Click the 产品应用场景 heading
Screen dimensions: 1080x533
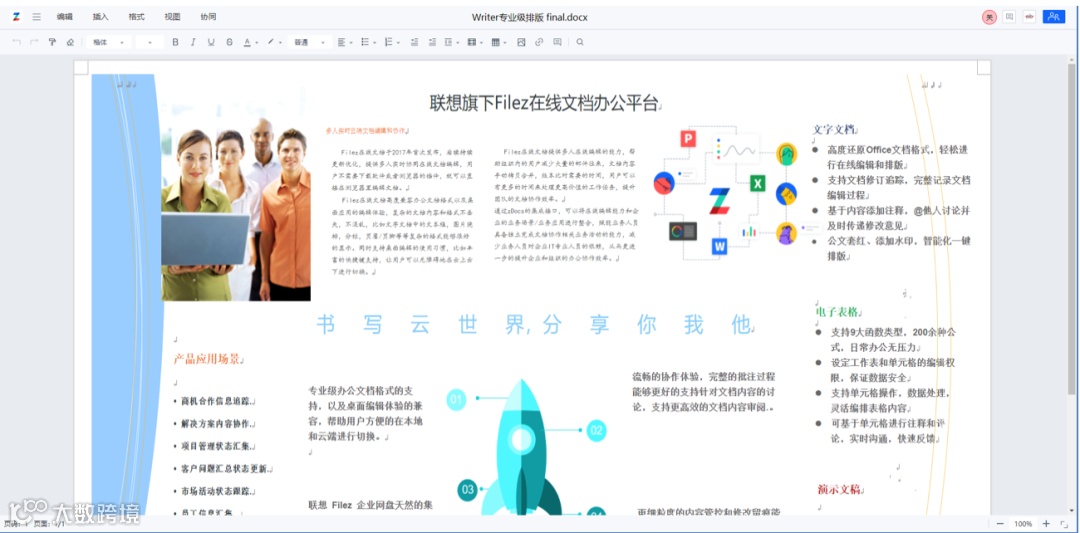[x=207, y=359]
